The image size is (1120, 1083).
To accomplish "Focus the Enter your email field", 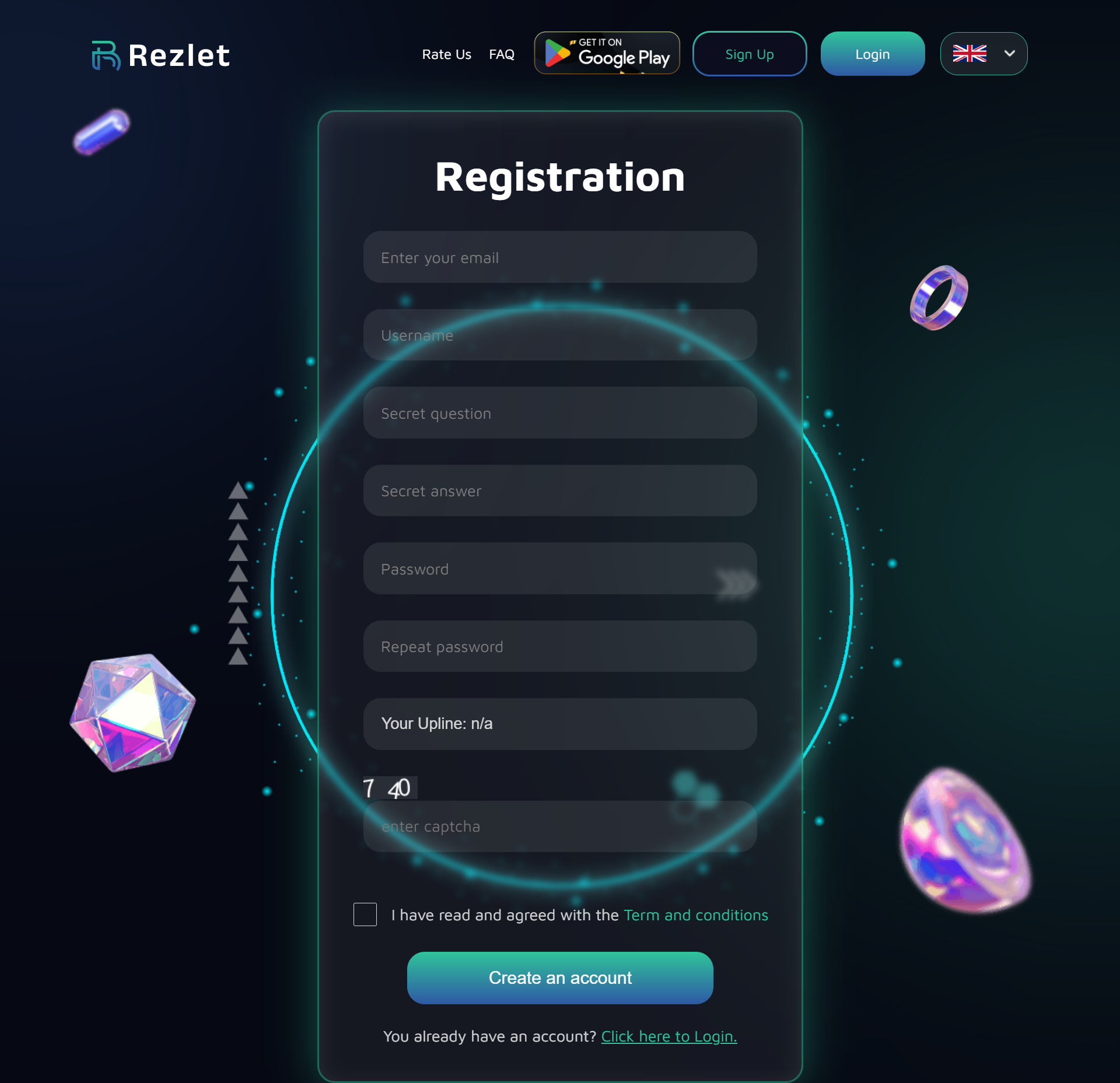I will [560, 257].
